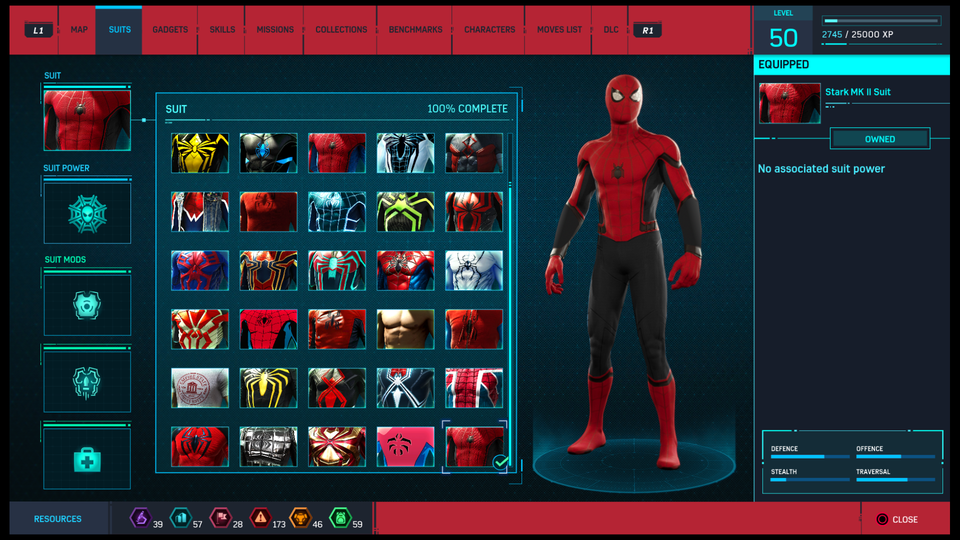
Task: Switch to the Gadgets tab
Action: pos(170,30)
